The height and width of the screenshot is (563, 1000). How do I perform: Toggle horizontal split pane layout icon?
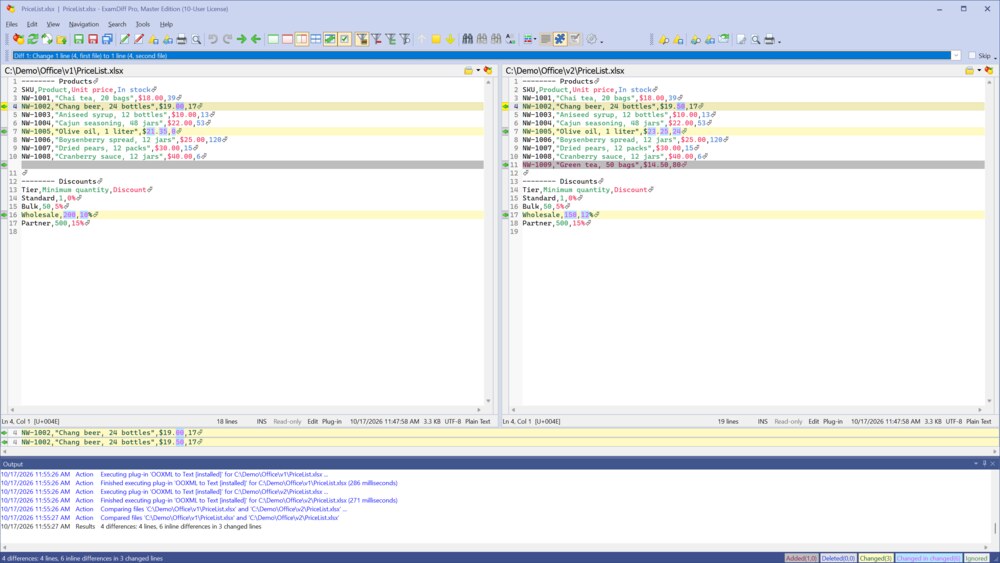tap(316, 40)
